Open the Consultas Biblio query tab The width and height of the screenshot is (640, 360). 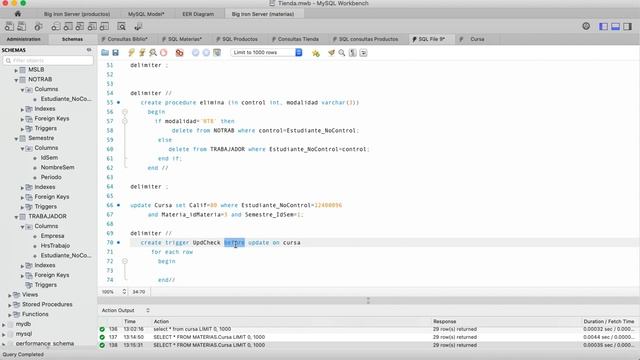[127, 39]
